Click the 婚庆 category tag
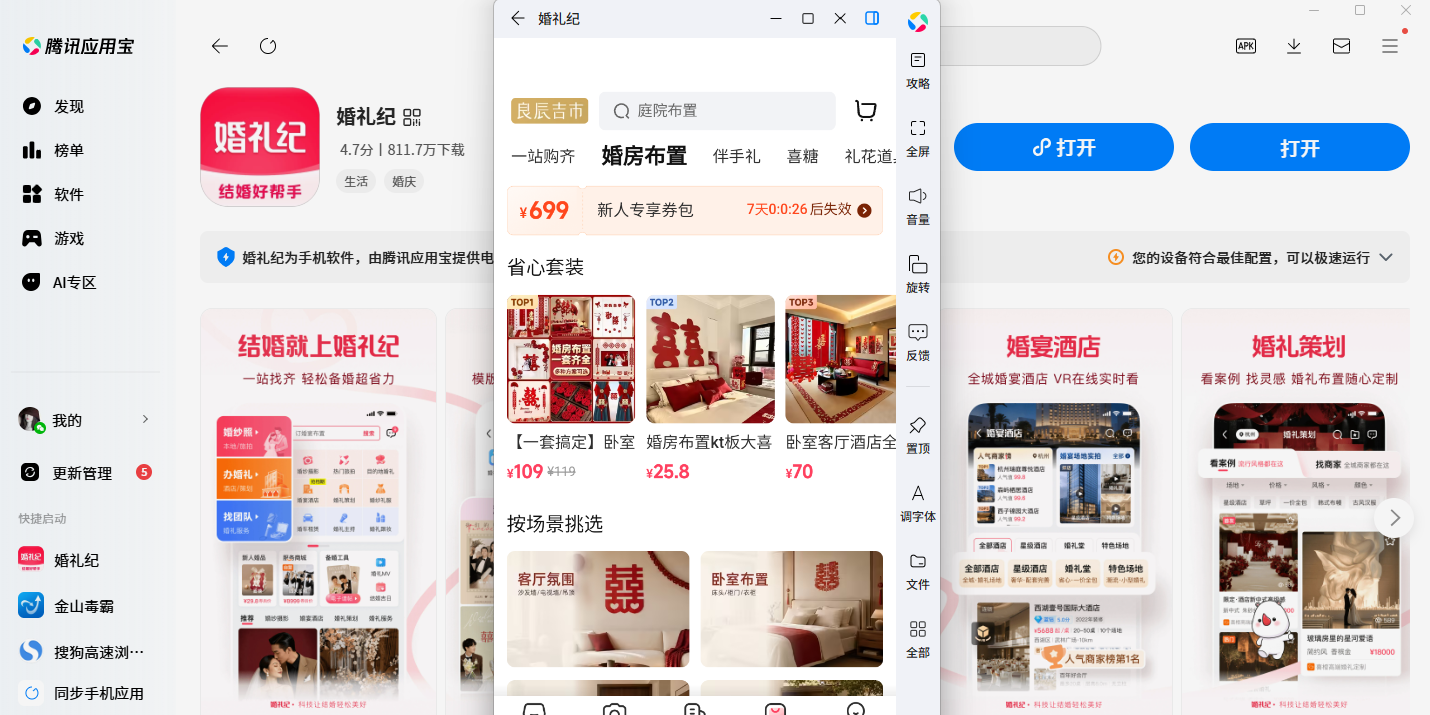This screenshot has height=715, width=1430. coord(404,181)
